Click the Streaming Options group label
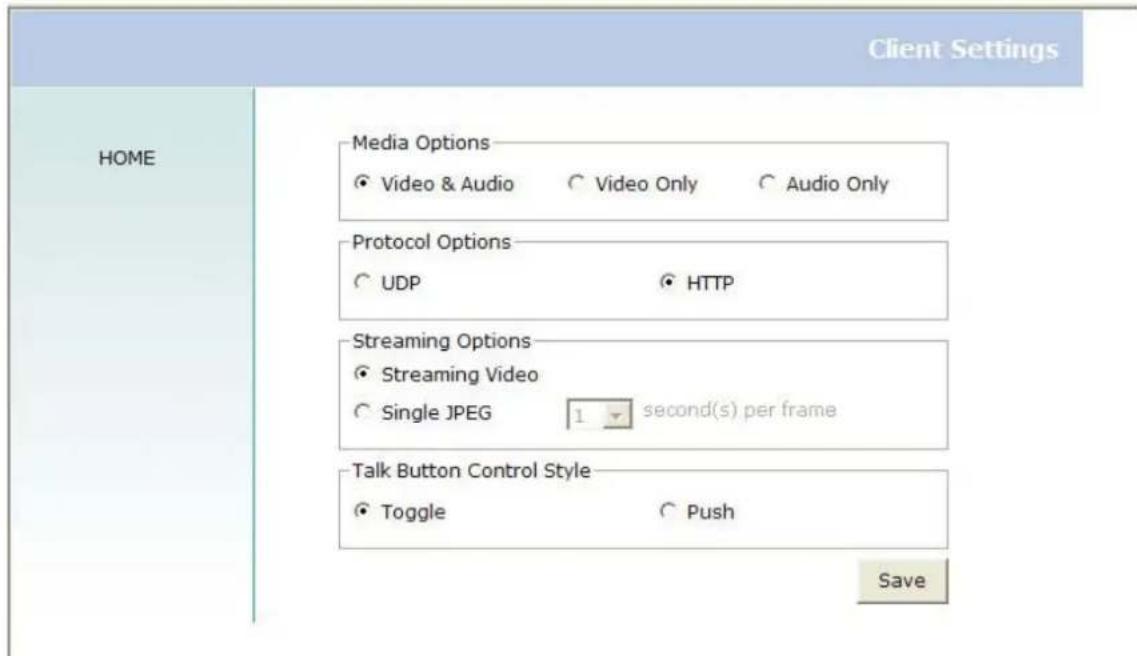Screen dimensions: 1137x656 (x=442, y=341)
